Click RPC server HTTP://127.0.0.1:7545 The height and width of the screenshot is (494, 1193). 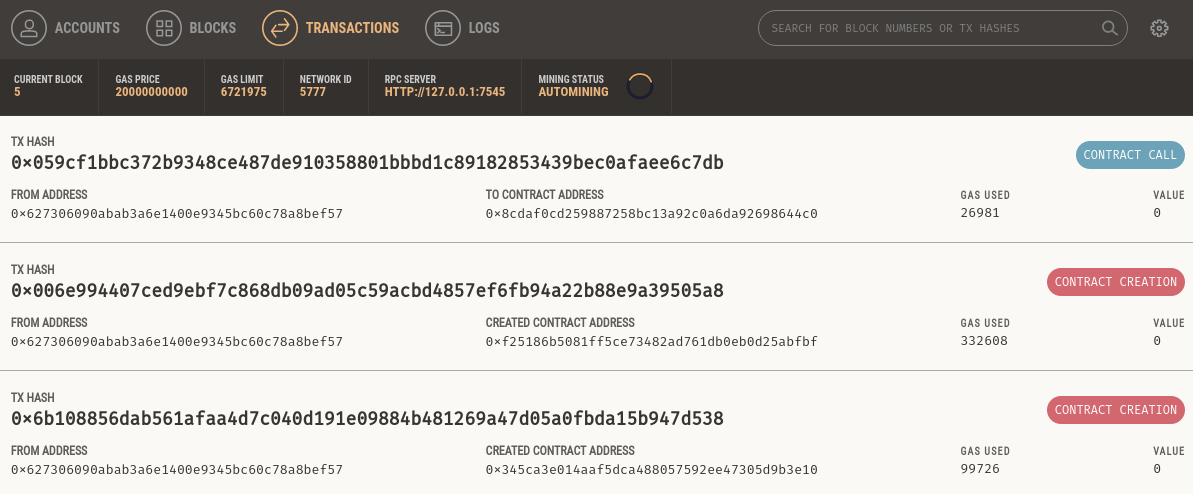click(445, 92)
